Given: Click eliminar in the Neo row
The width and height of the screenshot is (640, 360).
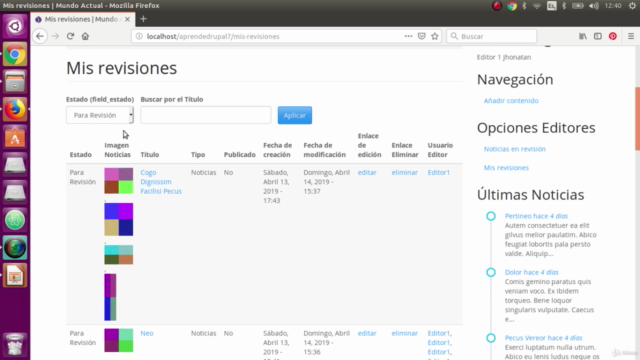Looking at the screenshot, I should pyautogui.click(x=404, y=333).
